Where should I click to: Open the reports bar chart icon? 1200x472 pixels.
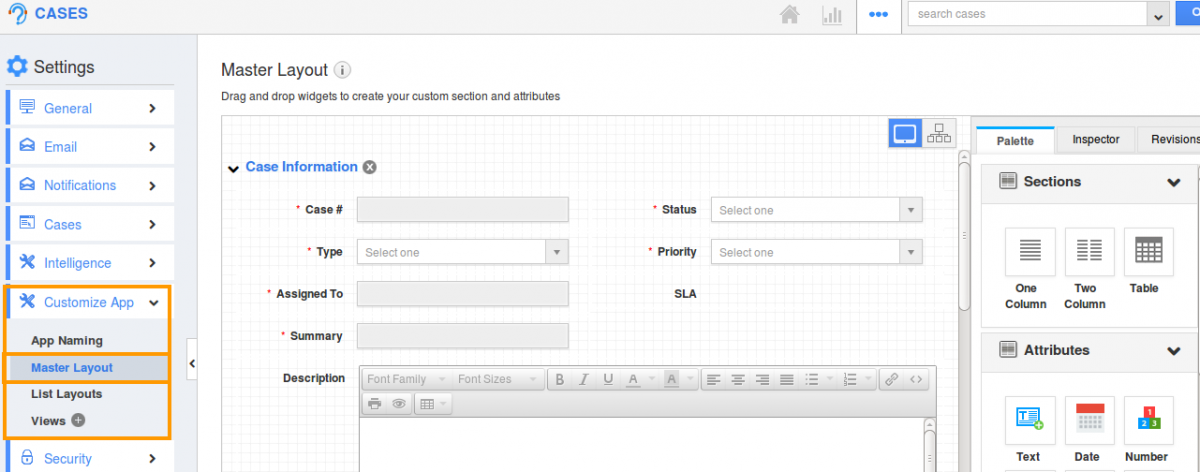pos(831,15)
